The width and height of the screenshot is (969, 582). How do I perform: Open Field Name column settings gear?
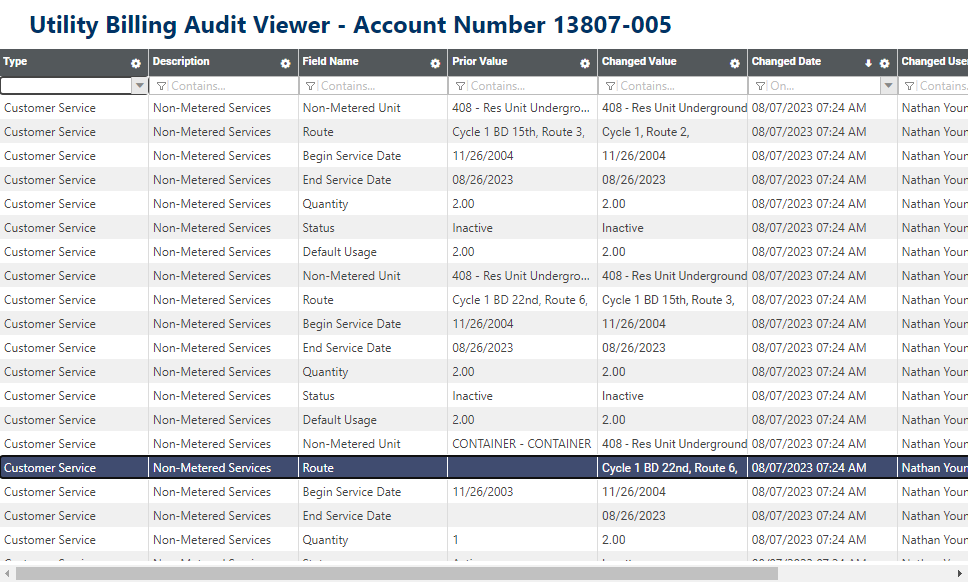tap(435, 63)
